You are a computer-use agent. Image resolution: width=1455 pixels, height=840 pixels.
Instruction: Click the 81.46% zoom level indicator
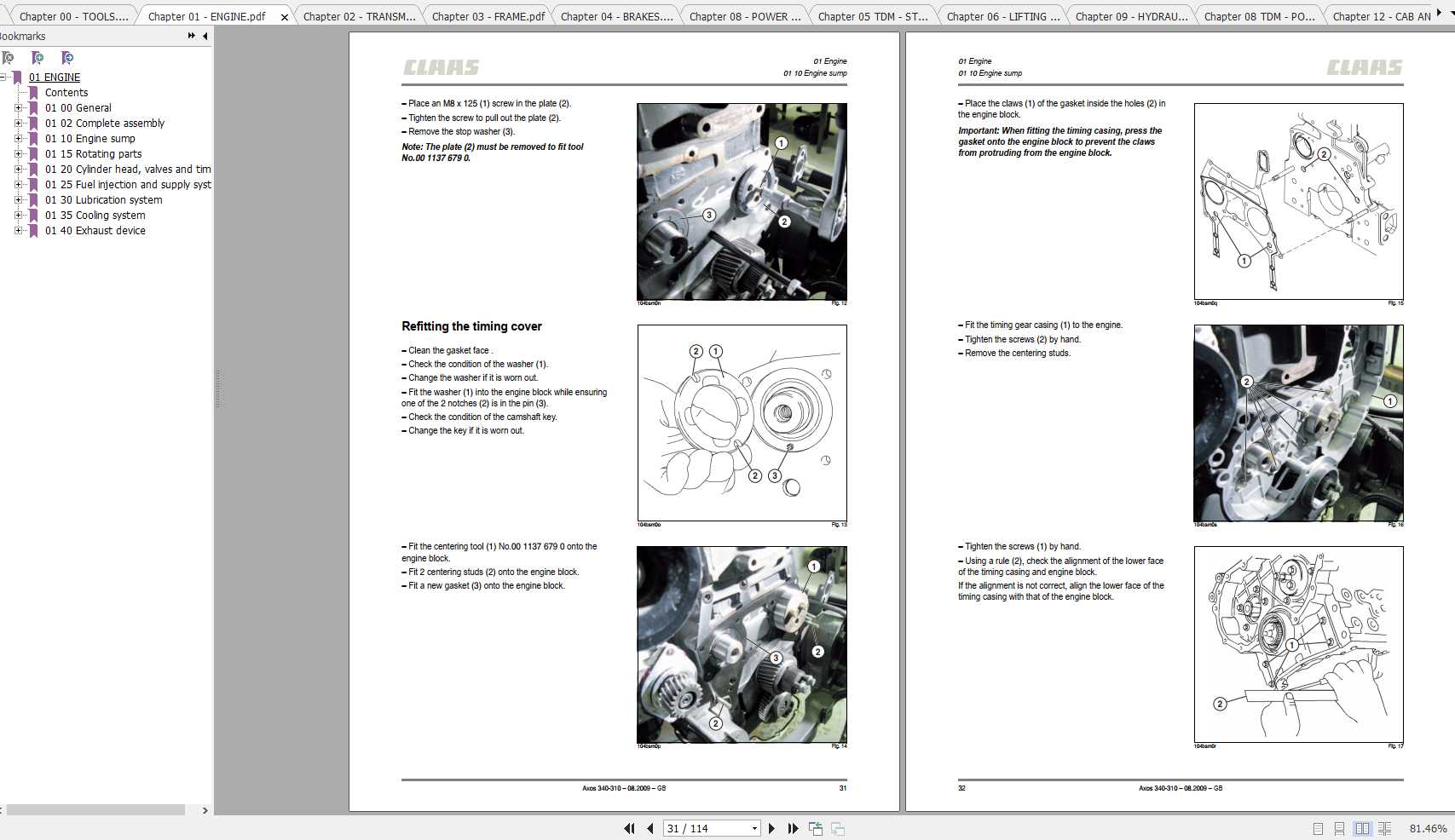coord(1427,827)
